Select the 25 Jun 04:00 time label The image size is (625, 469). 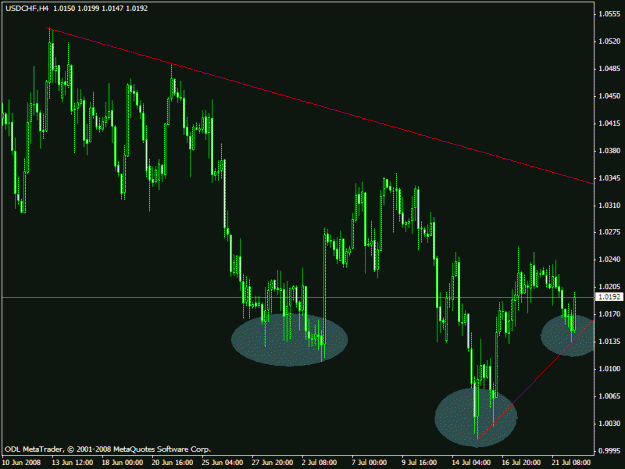pos(222,463)
